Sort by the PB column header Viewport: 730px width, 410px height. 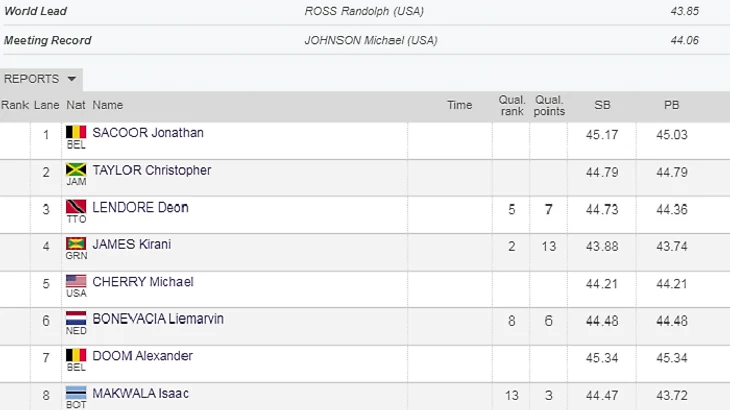point(671,105)
